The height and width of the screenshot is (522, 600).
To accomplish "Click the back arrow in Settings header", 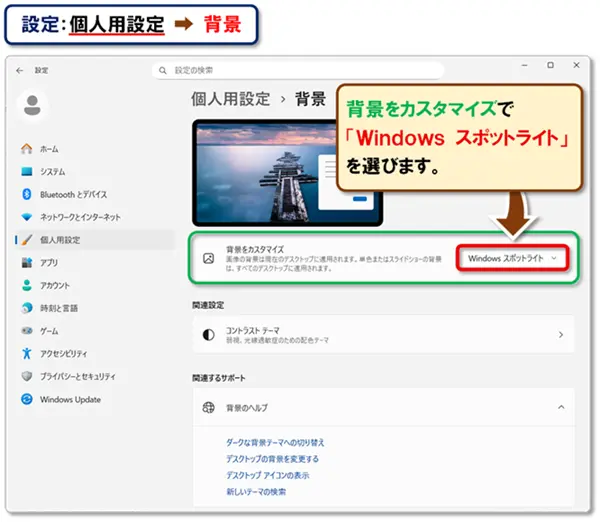I will [20, 70].
